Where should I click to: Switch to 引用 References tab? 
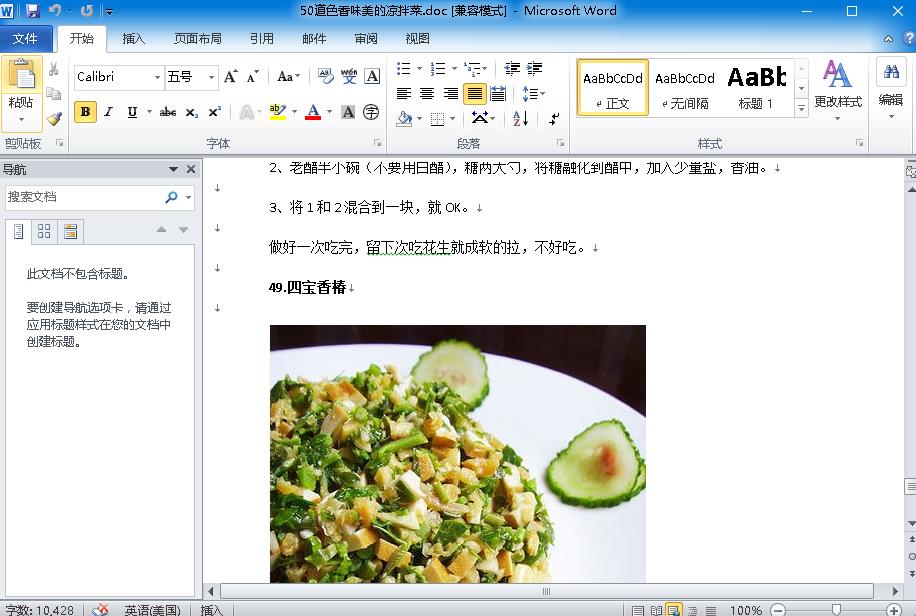(262, 39)
